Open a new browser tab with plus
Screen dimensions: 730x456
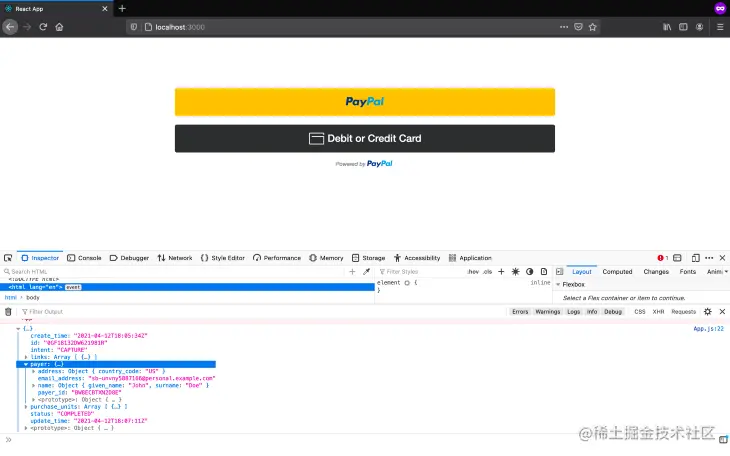pos(122,8)
